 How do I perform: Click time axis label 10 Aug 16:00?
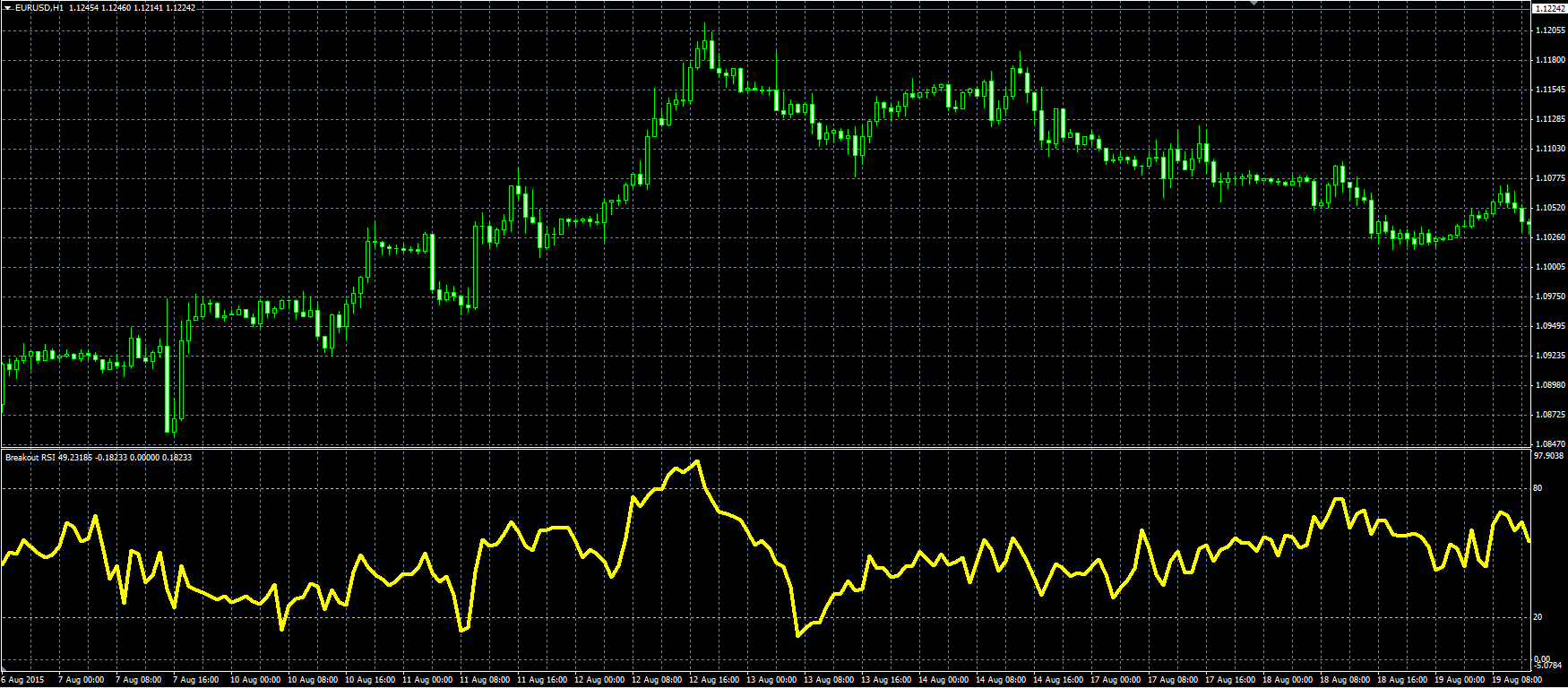[370, 680]
